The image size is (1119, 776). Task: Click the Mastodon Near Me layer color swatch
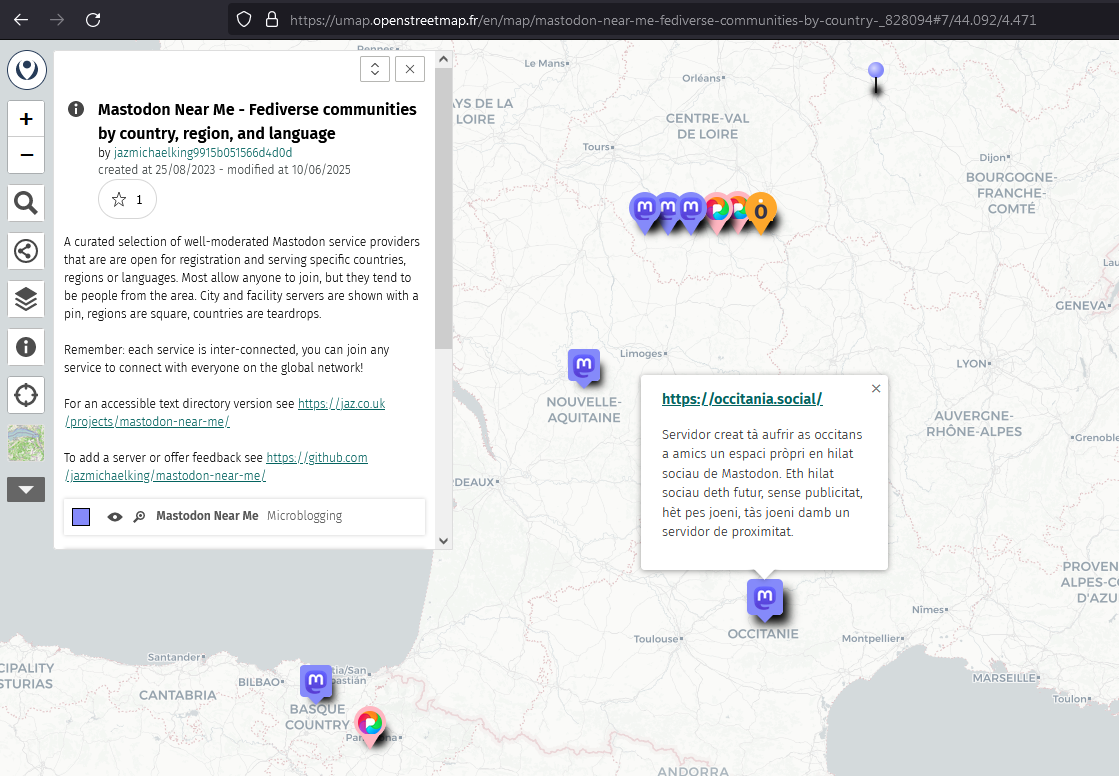click(x=81, y=516)
